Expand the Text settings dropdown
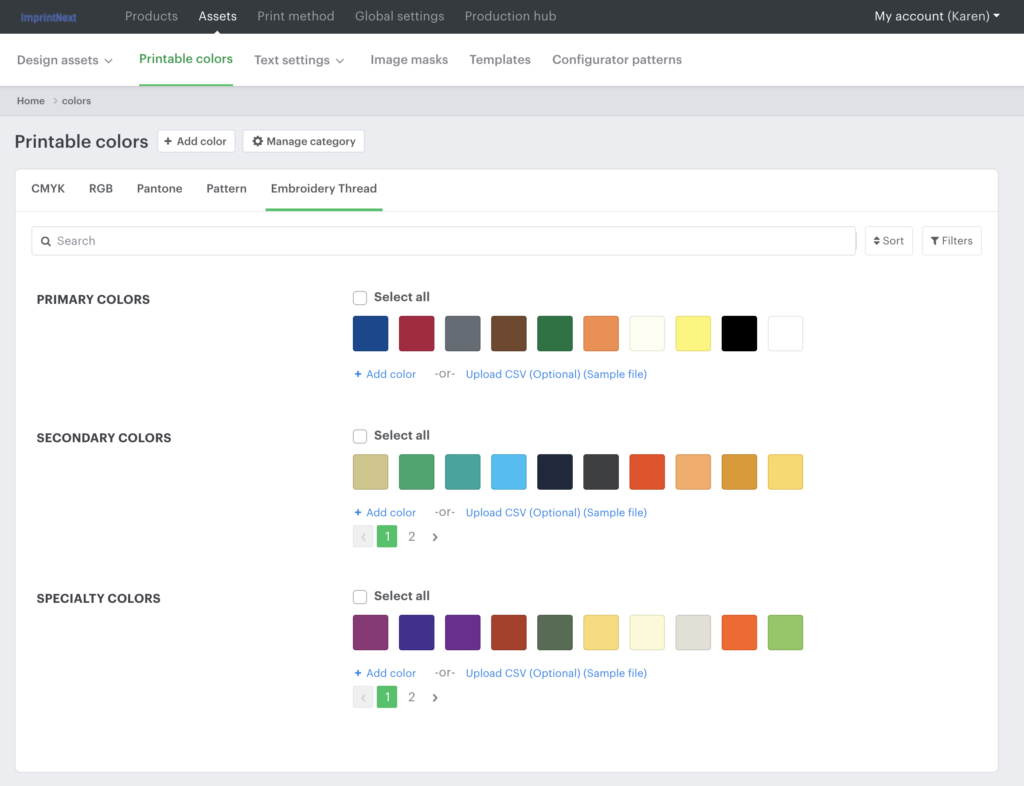 (x=299, y=60)
